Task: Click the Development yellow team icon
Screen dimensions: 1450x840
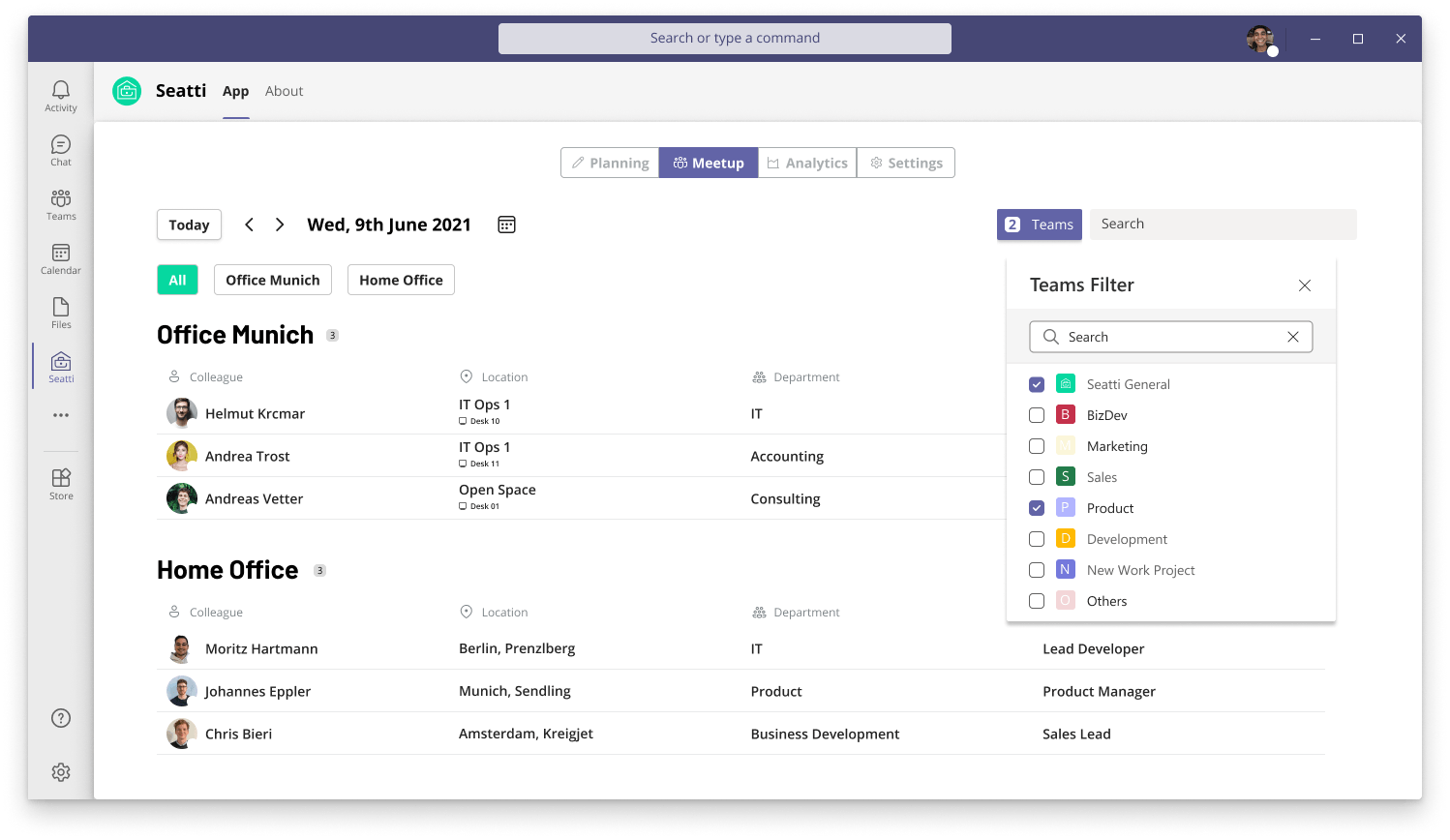Action: pyautogui.click(x=1066, y=538)
